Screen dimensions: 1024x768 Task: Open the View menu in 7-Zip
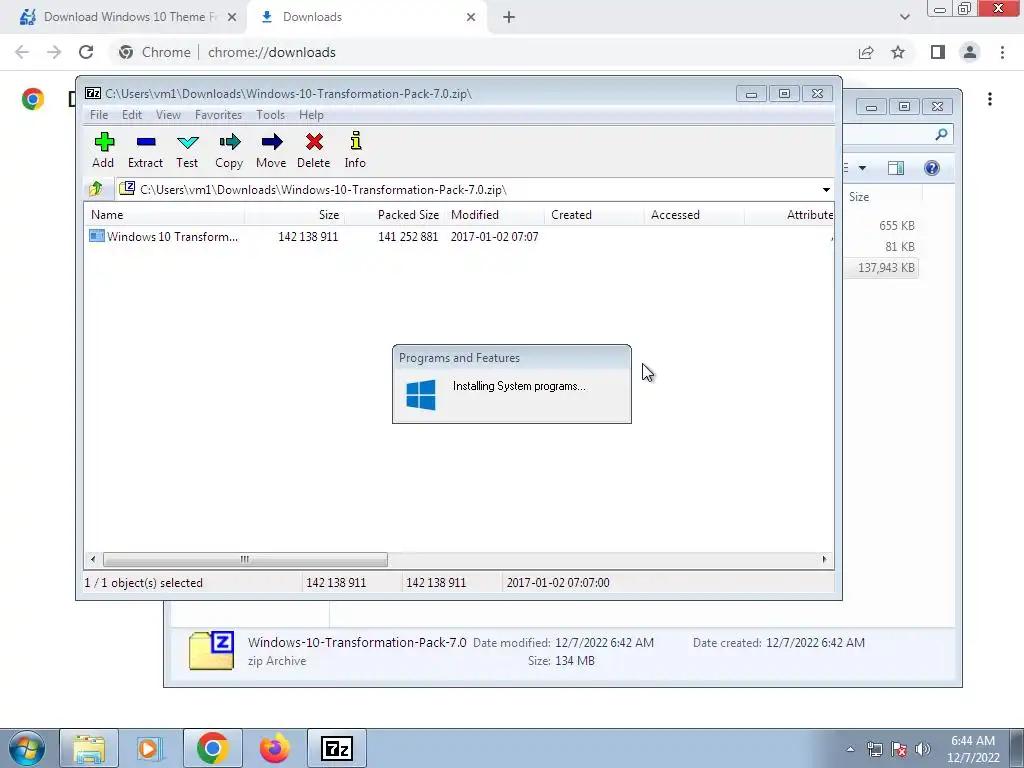tap(168, 115)
